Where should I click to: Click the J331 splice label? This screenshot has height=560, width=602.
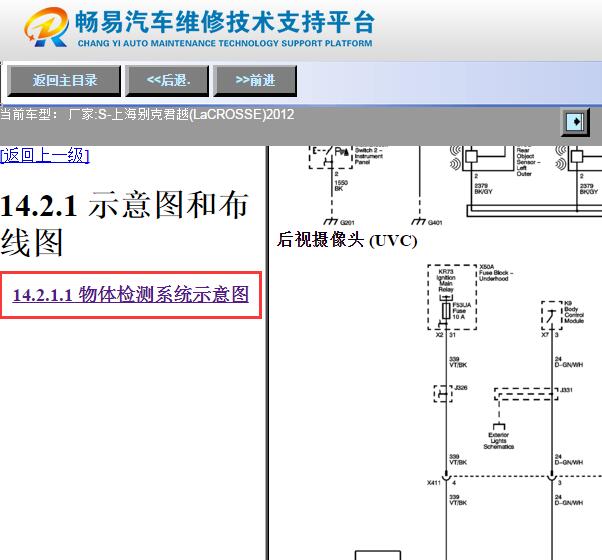tap(566, 390)
